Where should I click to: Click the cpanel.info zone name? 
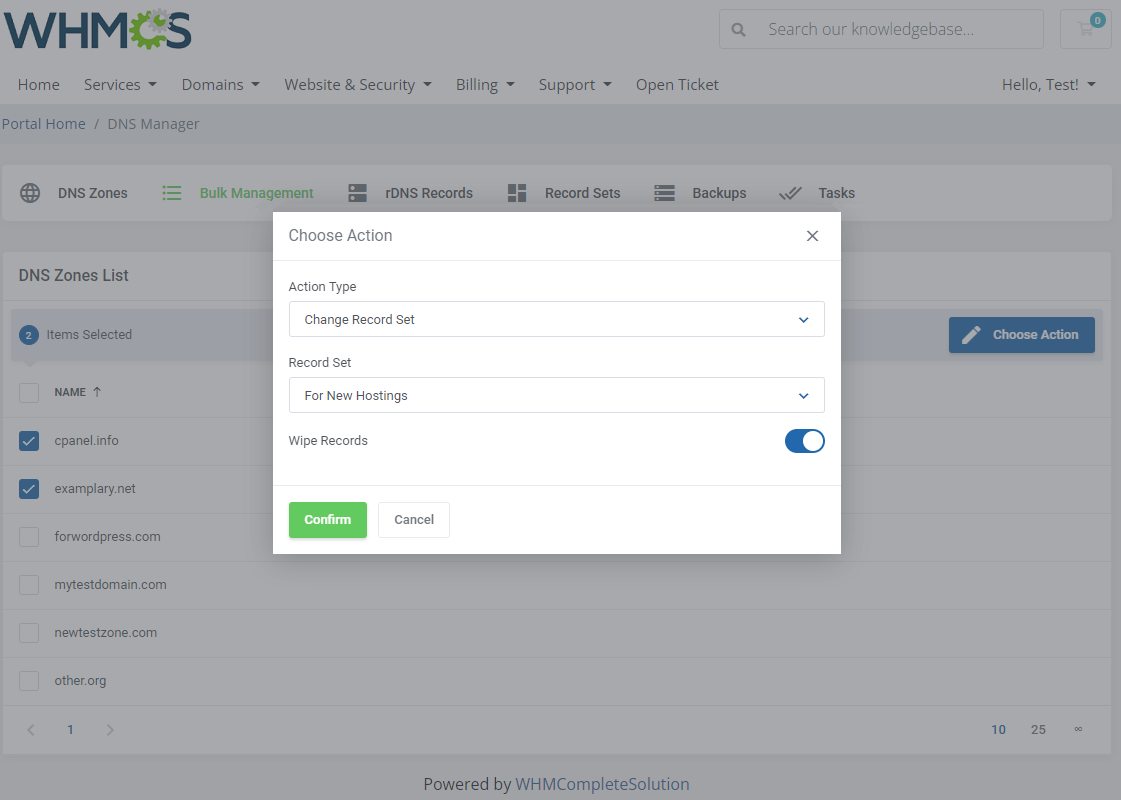87,441
